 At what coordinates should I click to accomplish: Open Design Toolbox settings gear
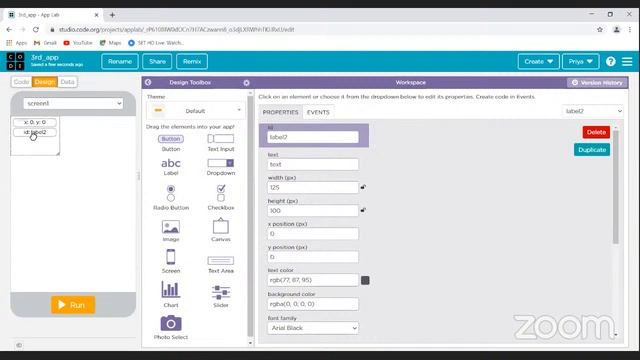247,83
